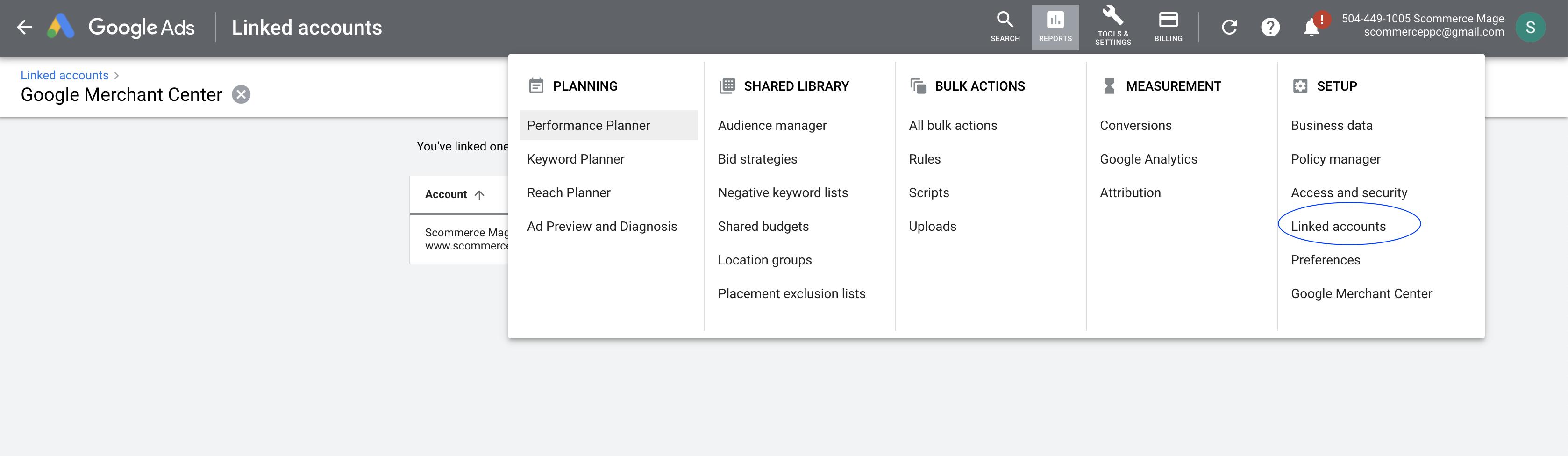The width and height of the screenshot is (1568, 456).
Task: Open the notifications bell icon
Action: pyautogui.click(x=1312, y=27)
